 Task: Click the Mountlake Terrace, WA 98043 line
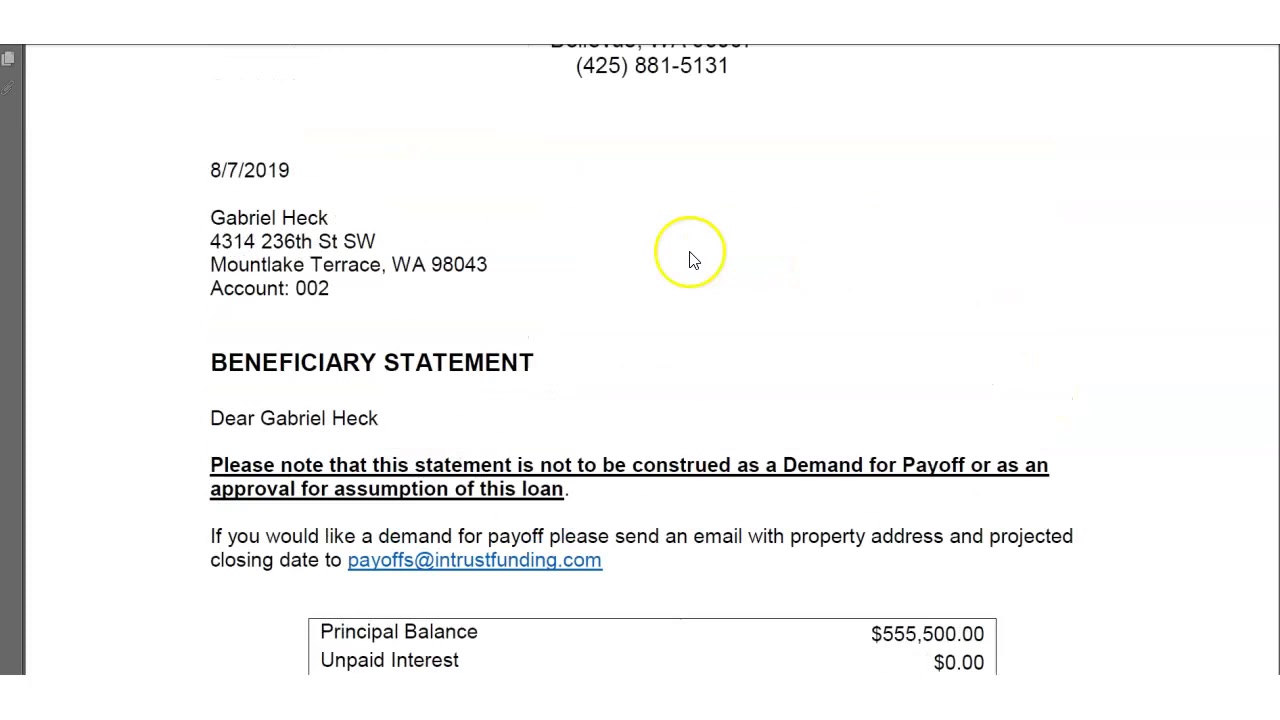[348, 265]
